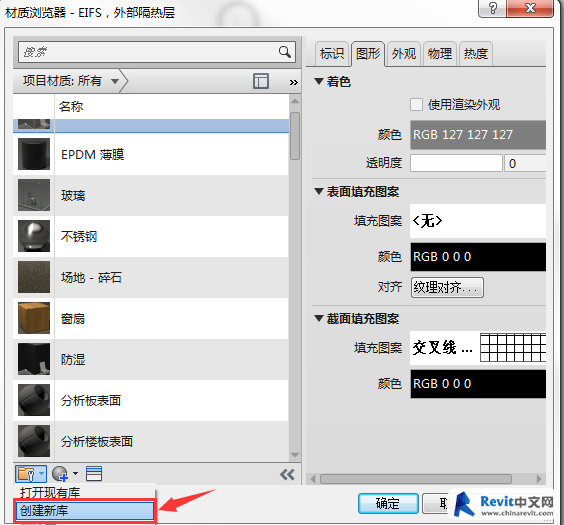The image size is (564, 525).
Task: Select the 分析楼板表面 name text
Action: 97,441
